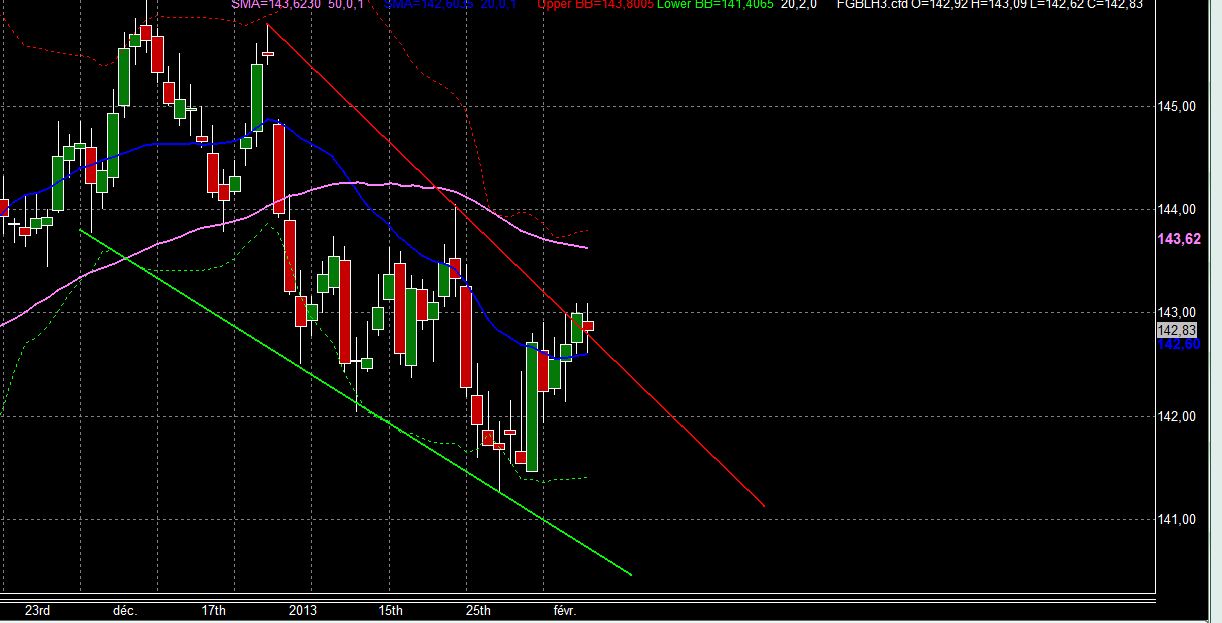Click the 23rd date axis label

tap(36, 610)
